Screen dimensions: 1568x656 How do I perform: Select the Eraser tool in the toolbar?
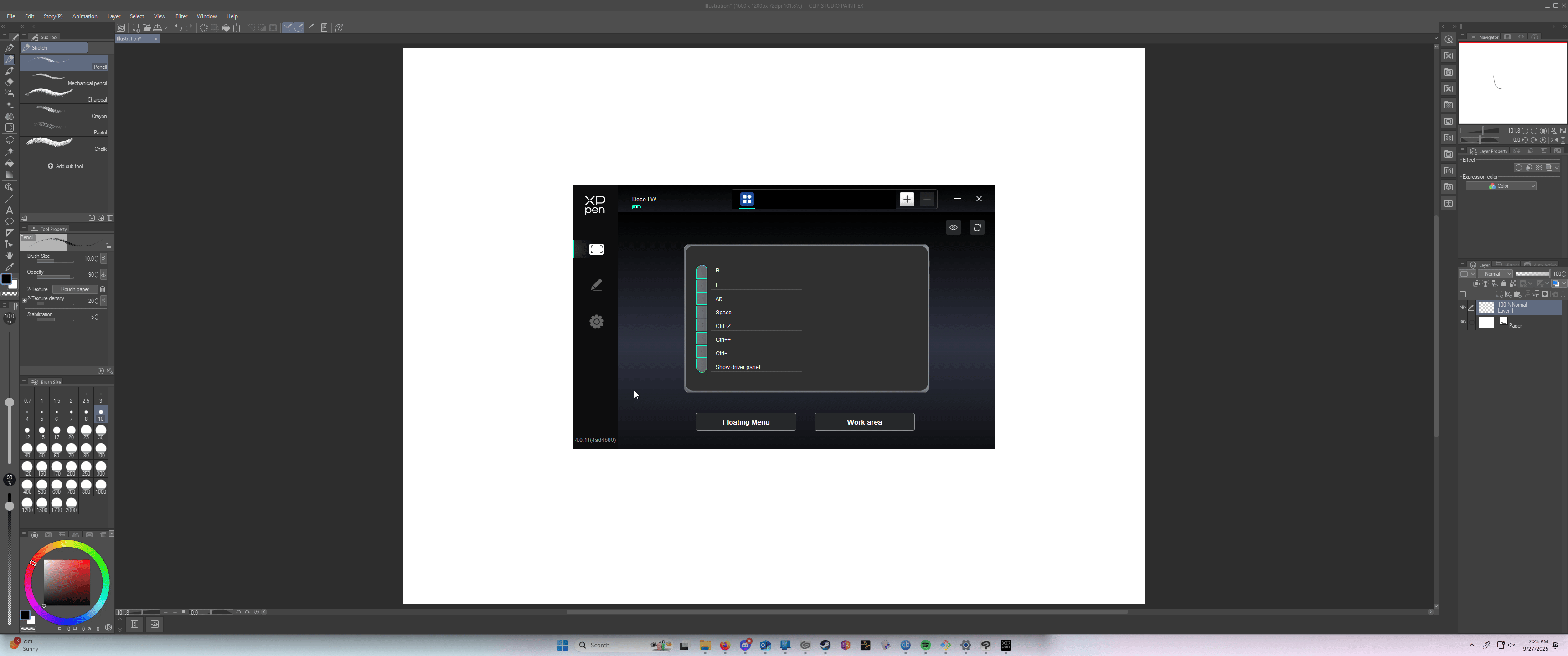click(x=9, y=82)
